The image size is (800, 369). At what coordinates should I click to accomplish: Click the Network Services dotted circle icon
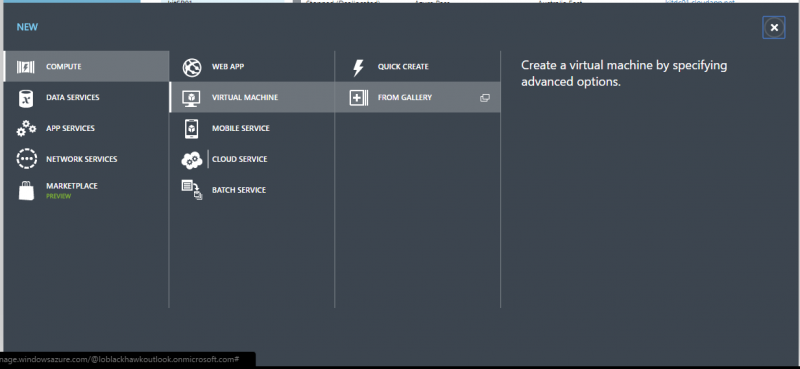[27, 159]
